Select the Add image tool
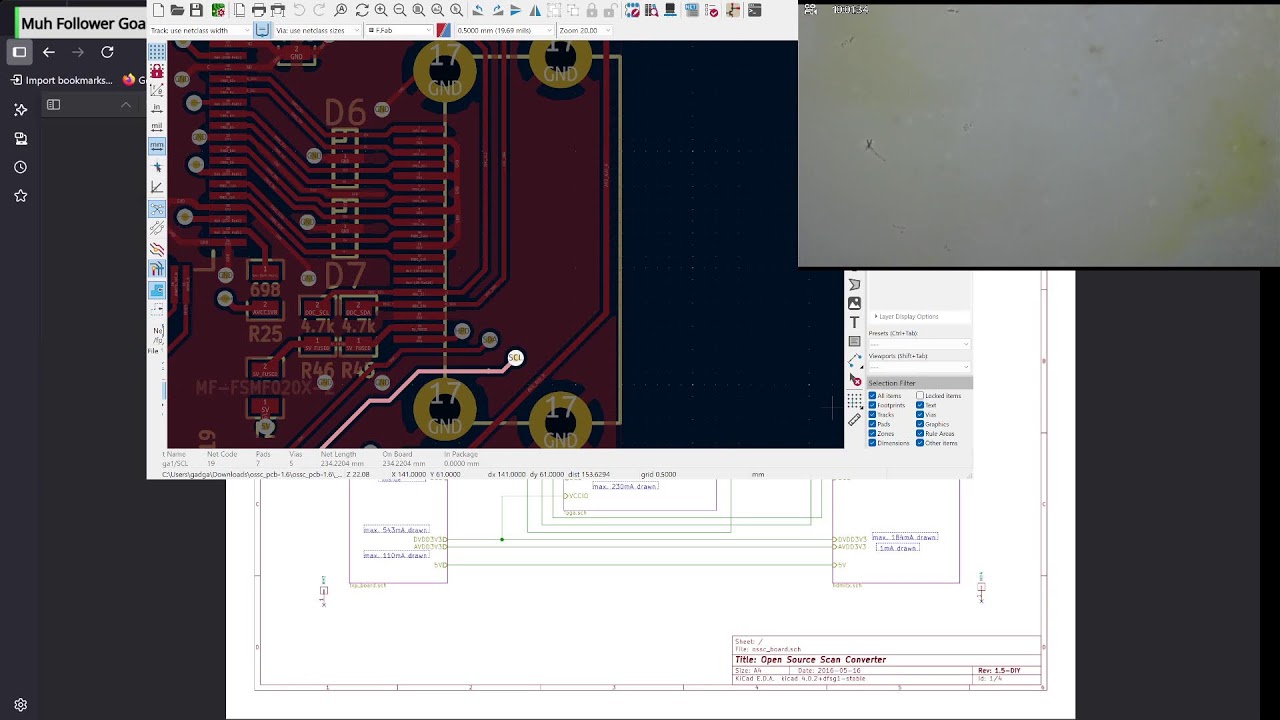 pyautogui.click(x=854, y=303)
